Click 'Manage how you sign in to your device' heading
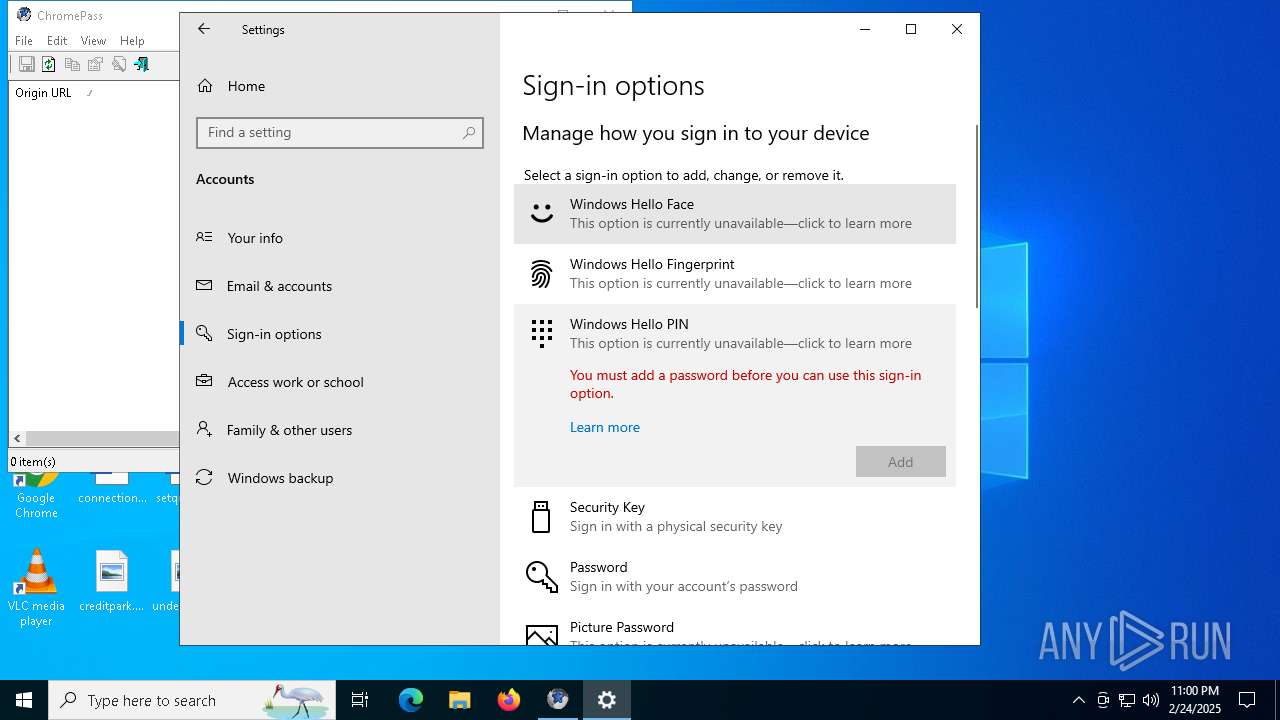 click(x=696, y=133)
